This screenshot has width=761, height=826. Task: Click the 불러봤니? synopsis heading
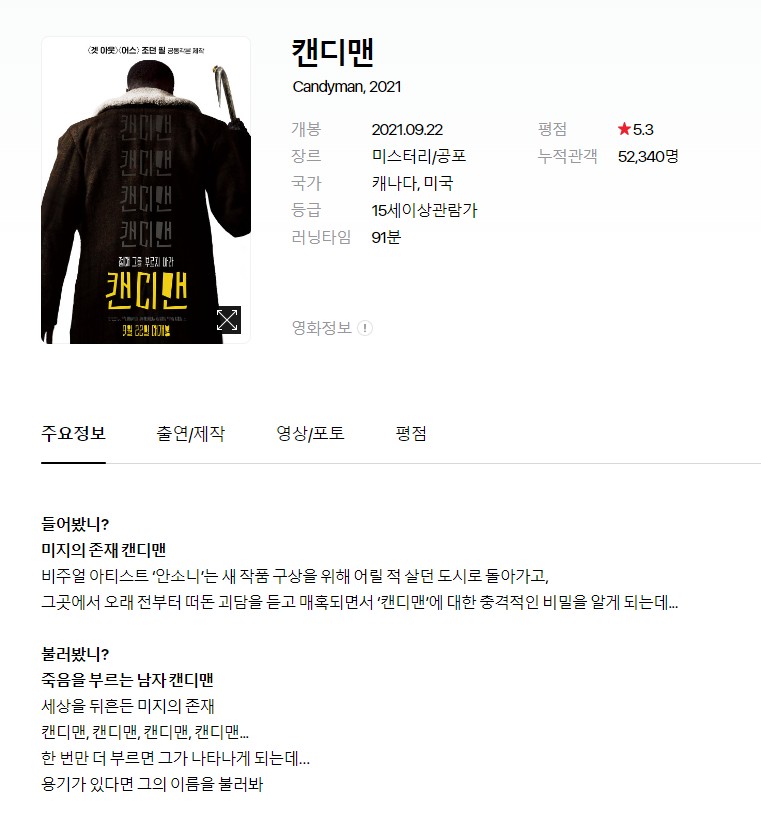75,654
